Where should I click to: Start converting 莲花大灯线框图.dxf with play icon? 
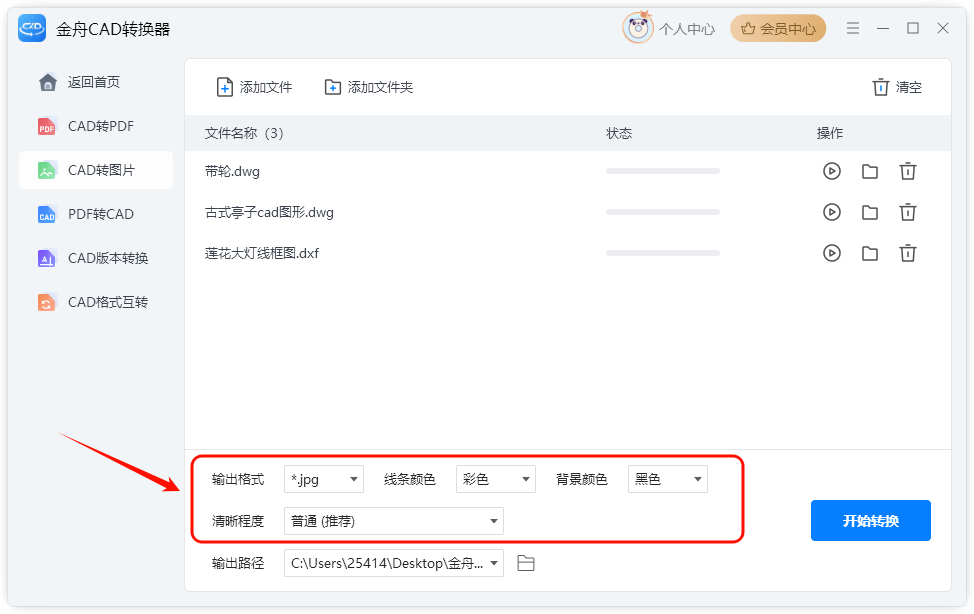832,253
